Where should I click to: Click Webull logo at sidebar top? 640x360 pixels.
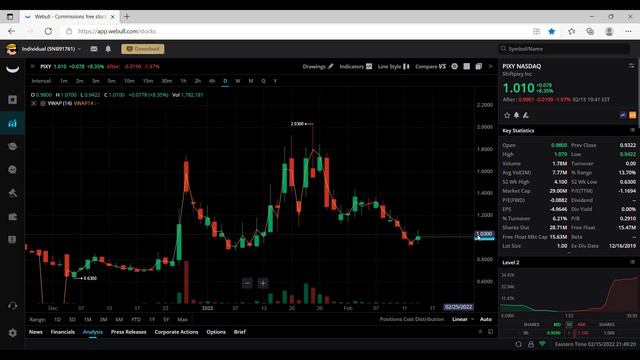[x=13, y=69]
